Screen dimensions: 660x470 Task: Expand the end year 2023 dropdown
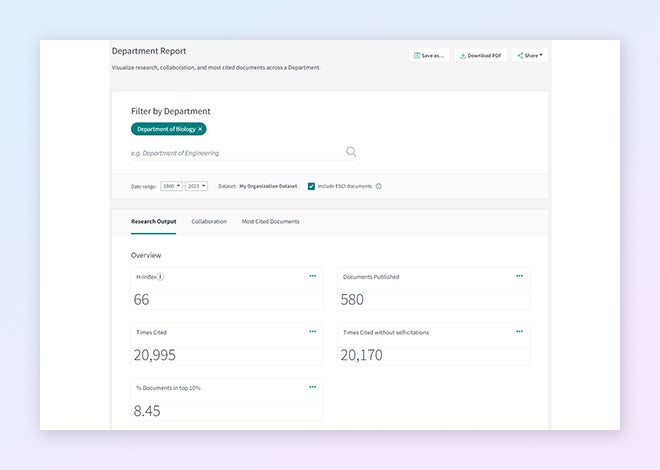[197, 186]
